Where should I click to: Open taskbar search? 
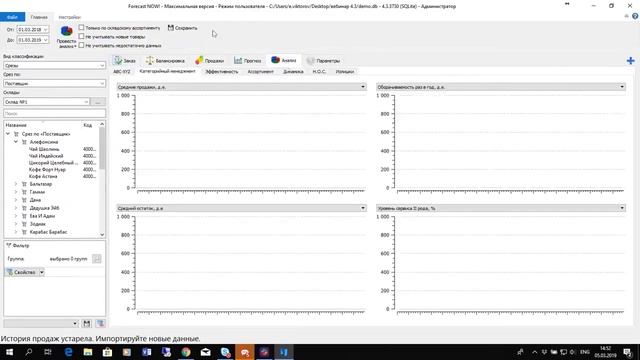point(29,352)
